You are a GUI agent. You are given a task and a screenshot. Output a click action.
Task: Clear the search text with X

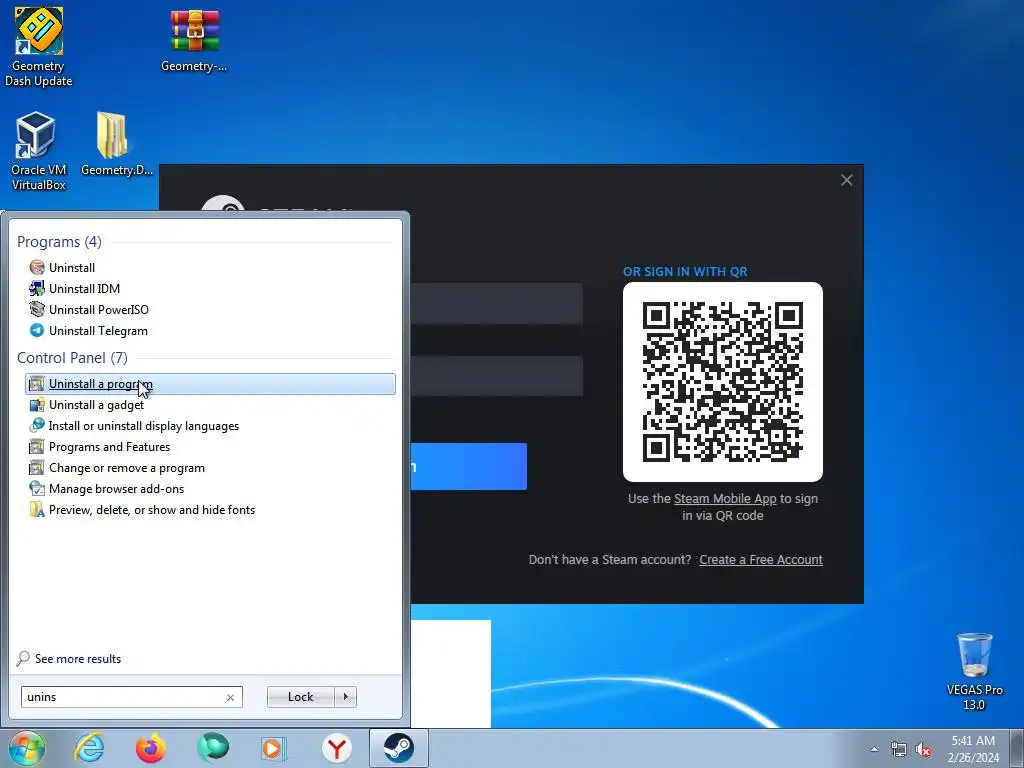(231, 697)
